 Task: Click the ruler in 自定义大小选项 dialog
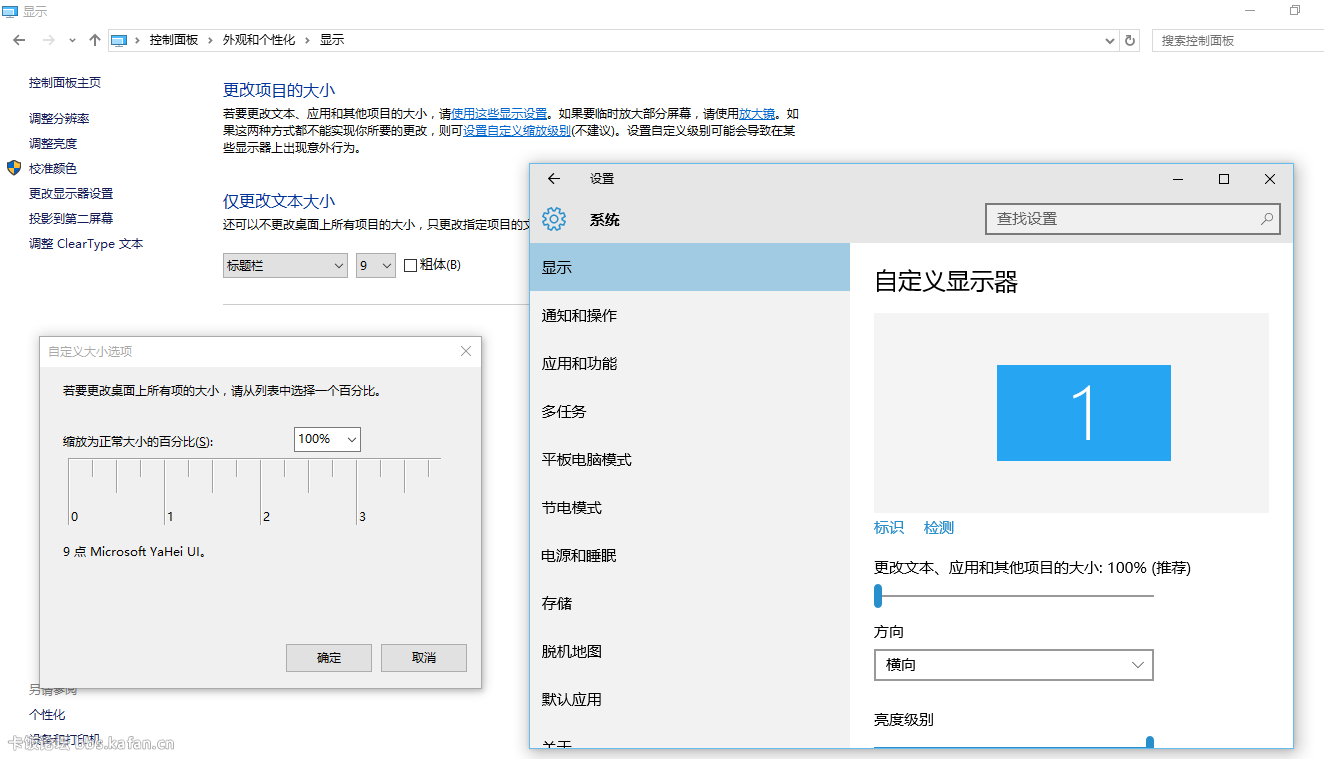click(254, 490)
